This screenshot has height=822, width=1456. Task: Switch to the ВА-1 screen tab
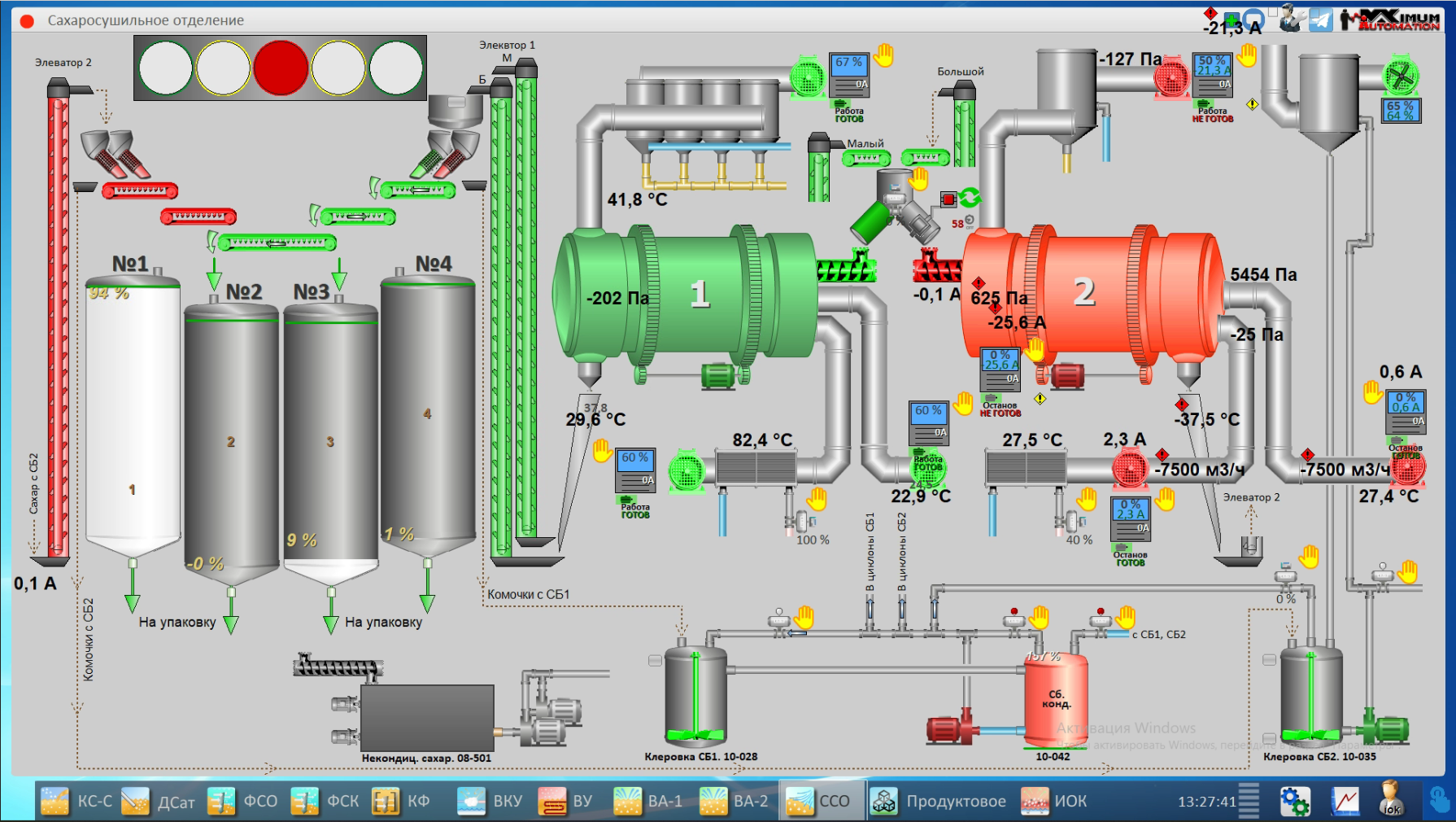648,802
